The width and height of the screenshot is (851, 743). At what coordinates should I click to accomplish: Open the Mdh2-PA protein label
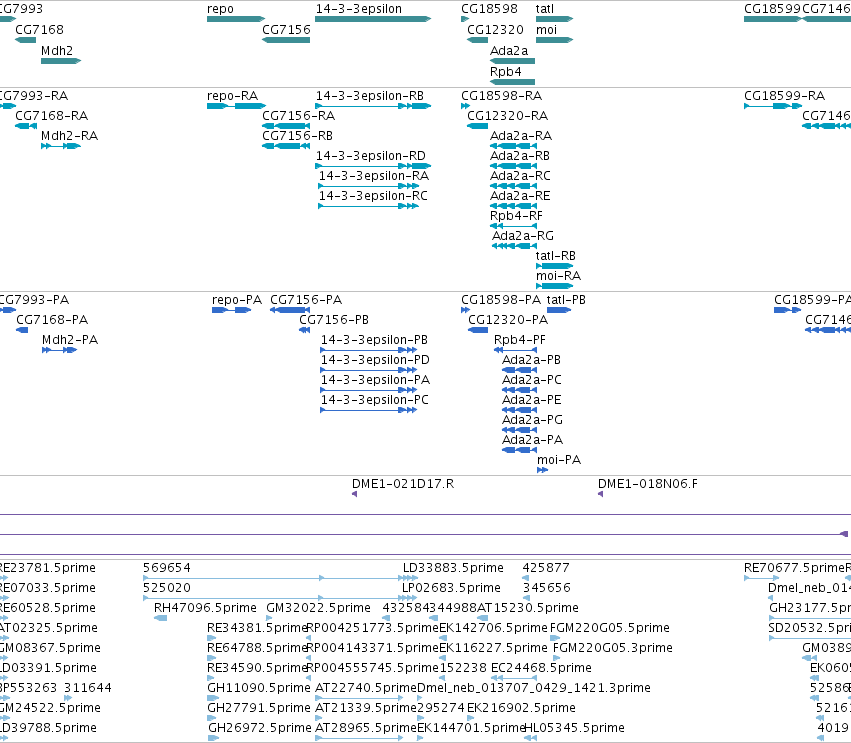(x=70, y=340)
